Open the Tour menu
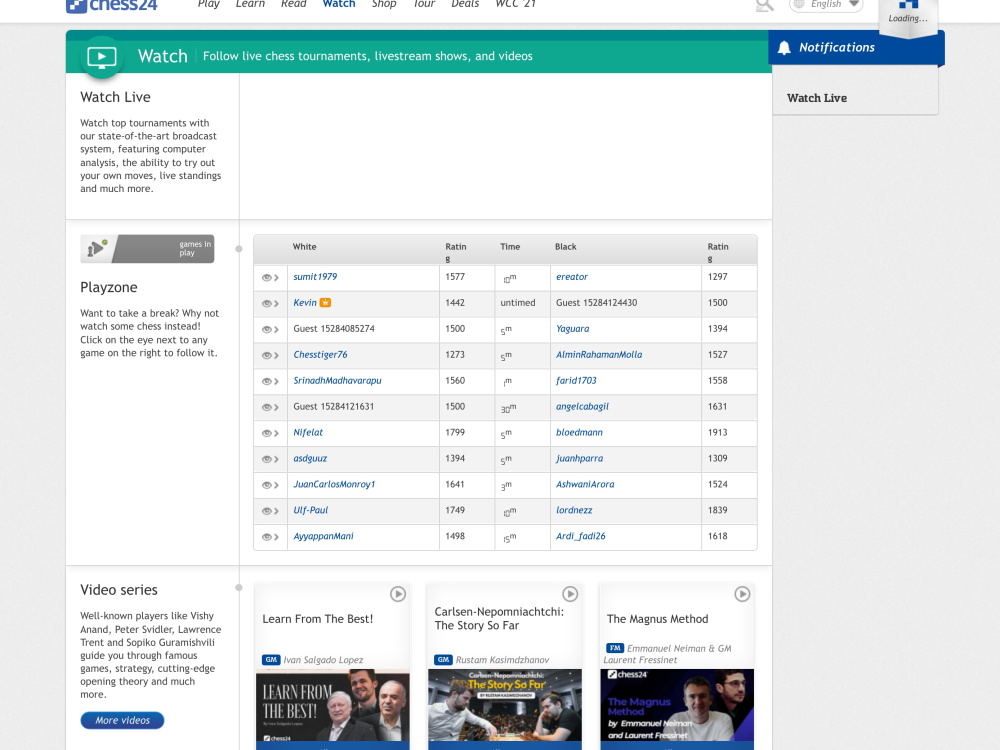This screenshot has height=750, width=1000. point(424,4)
